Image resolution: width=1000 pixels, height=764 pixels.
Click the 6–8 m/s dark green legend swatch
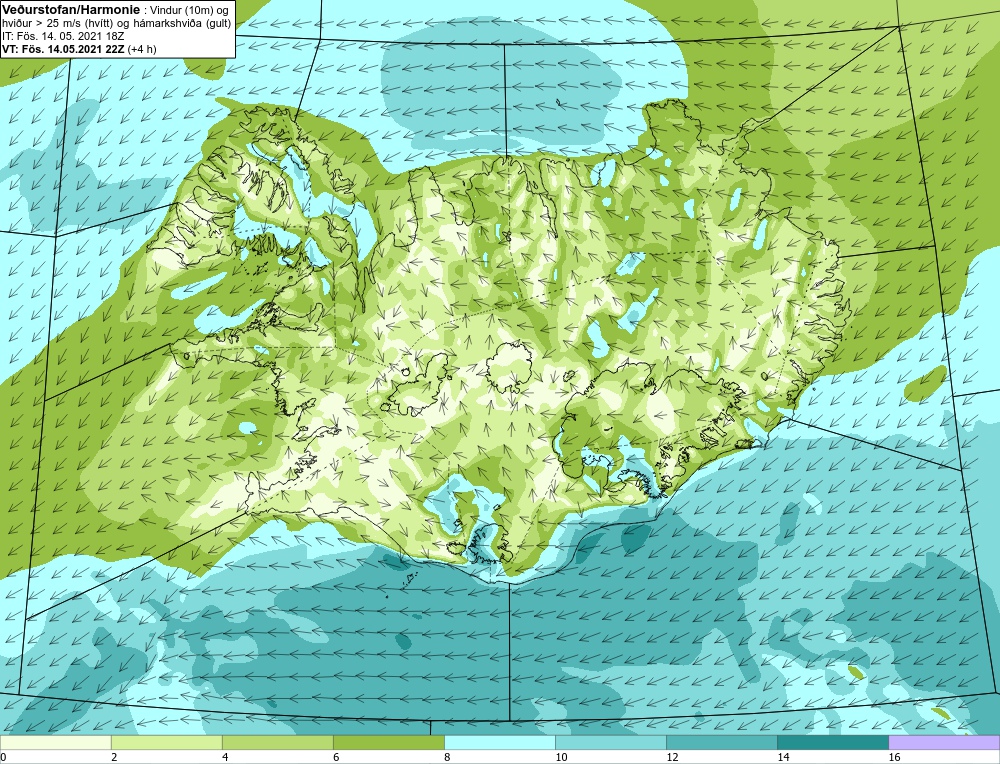(x=388, y=742)
